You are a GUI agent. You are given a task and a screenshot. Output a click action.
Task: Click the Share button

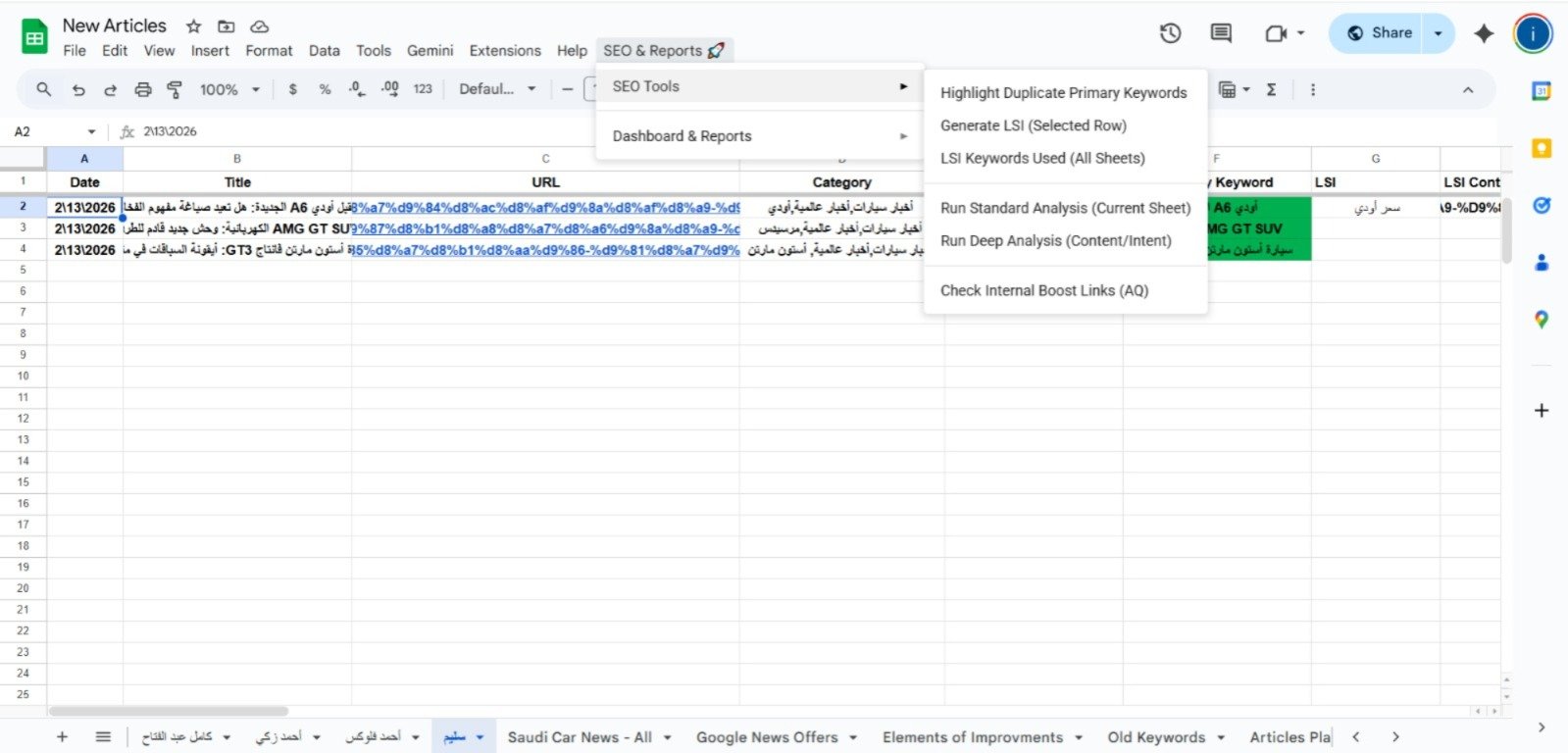1380,33
